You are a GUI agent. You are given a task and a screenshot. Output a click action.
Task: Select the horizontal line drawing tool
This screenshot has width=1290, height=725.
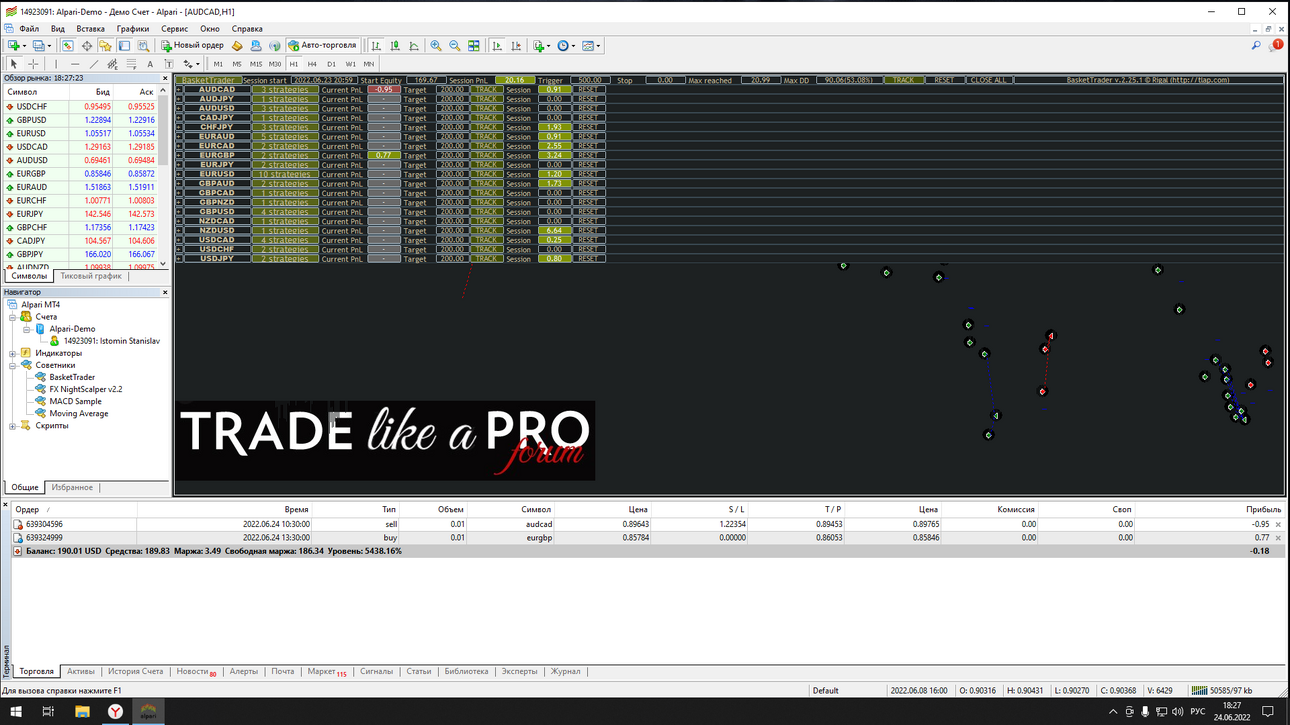(75, 64)
